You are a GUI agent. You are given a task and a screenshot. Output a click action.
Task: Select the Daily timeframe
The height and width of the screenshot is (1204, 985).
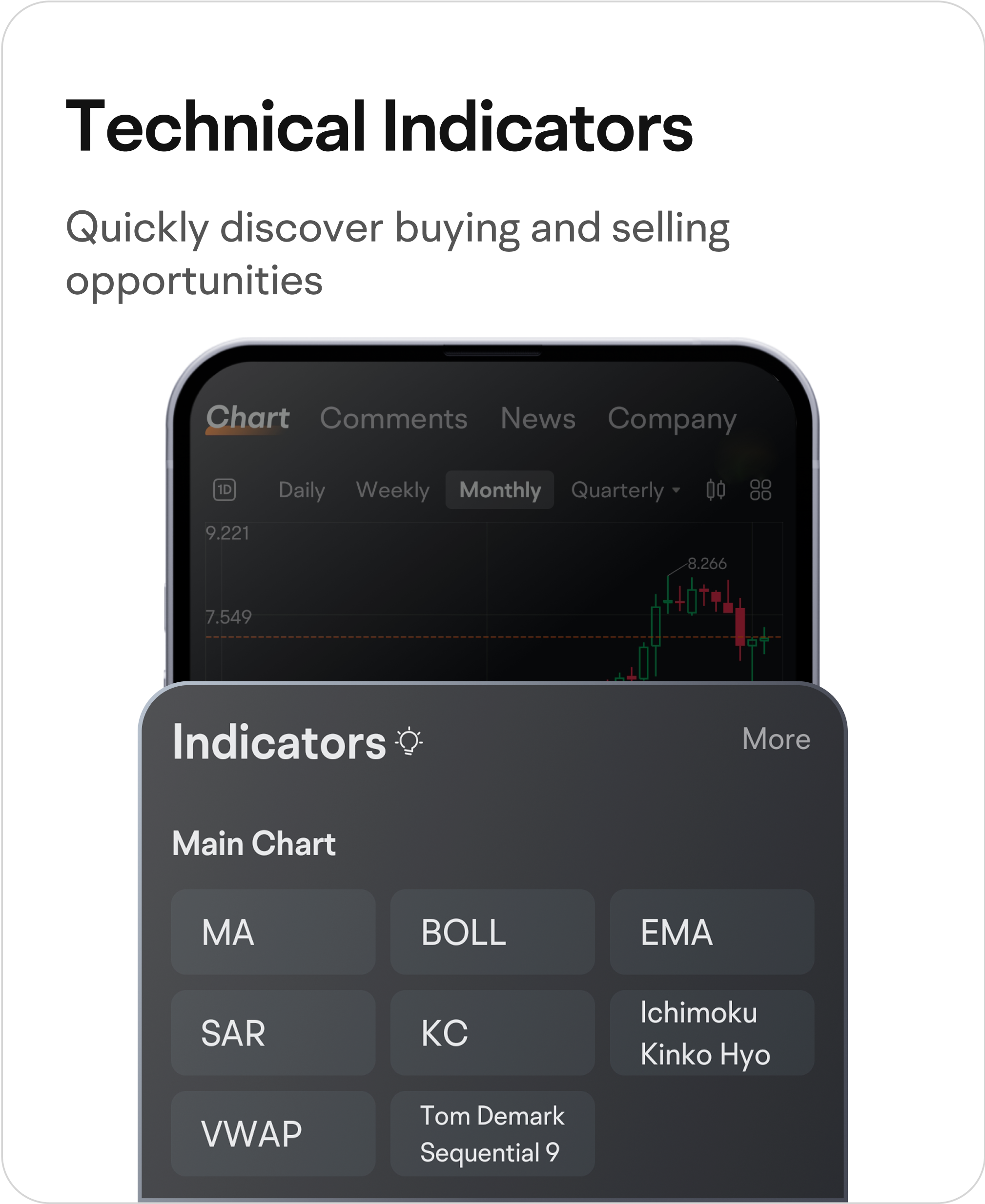tap(302, 490)
